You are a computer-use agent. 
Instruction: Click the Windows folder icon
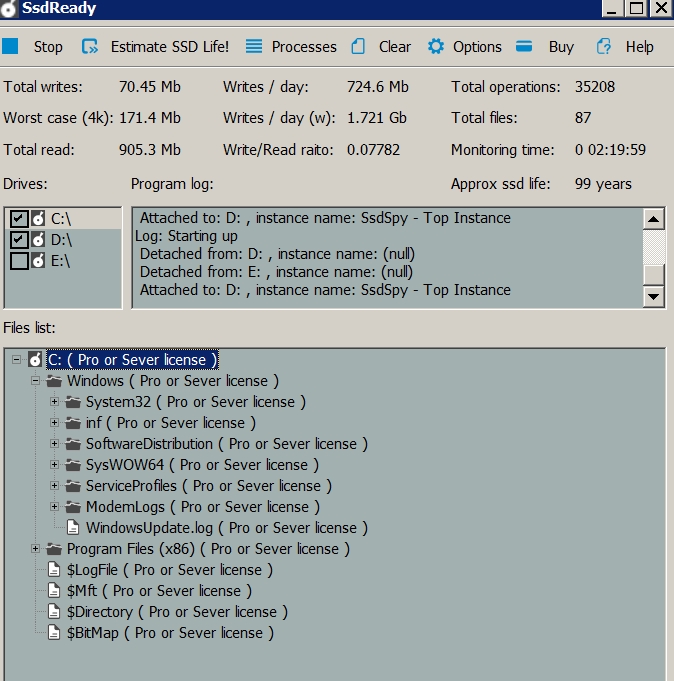(x=54, y=381)
